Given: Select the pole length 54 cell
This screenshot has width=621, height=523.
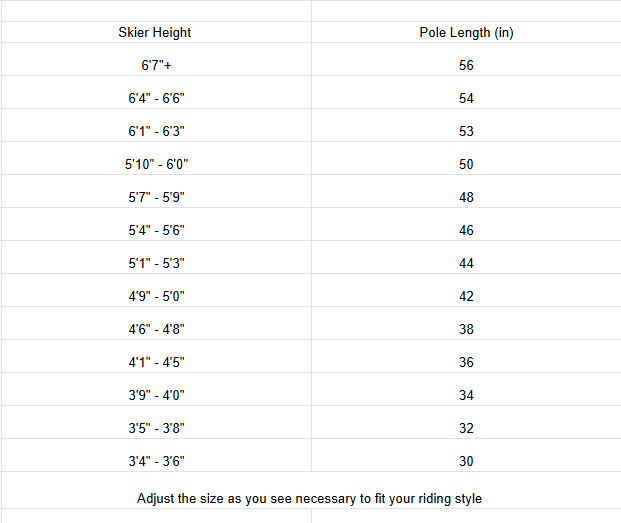Looking at the screenshot, I should coord(466,98).
